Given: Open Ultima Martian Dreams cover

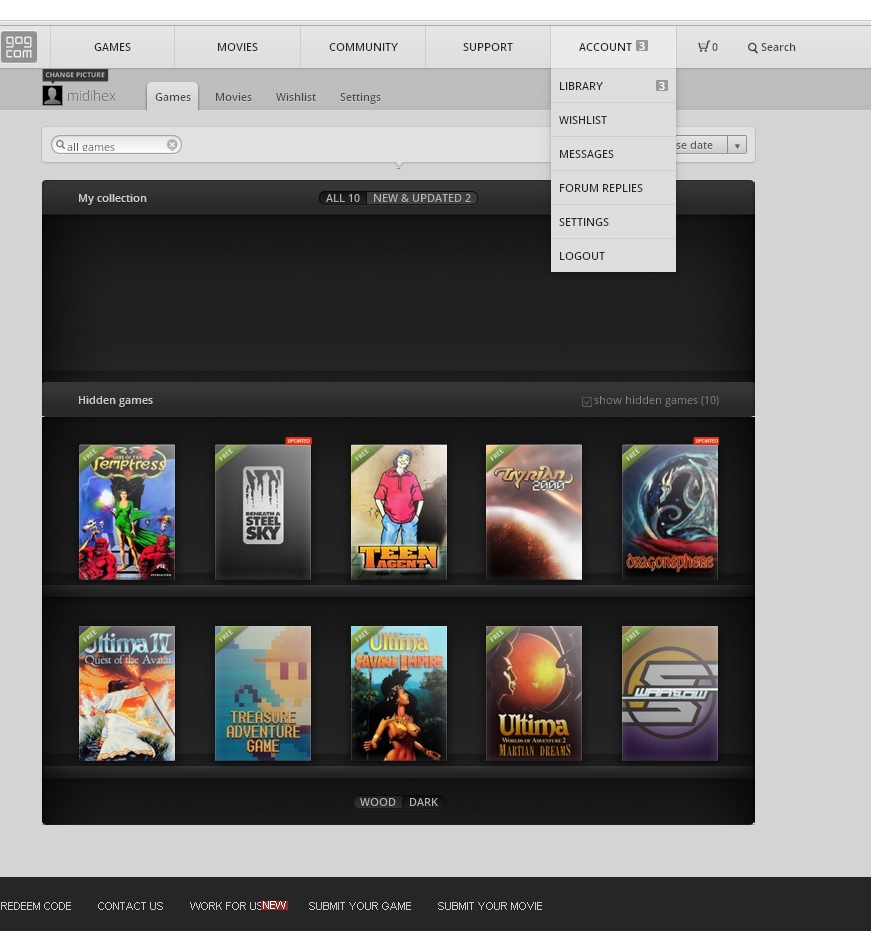Looking at the screenshot, I should [x=534, y=694].
